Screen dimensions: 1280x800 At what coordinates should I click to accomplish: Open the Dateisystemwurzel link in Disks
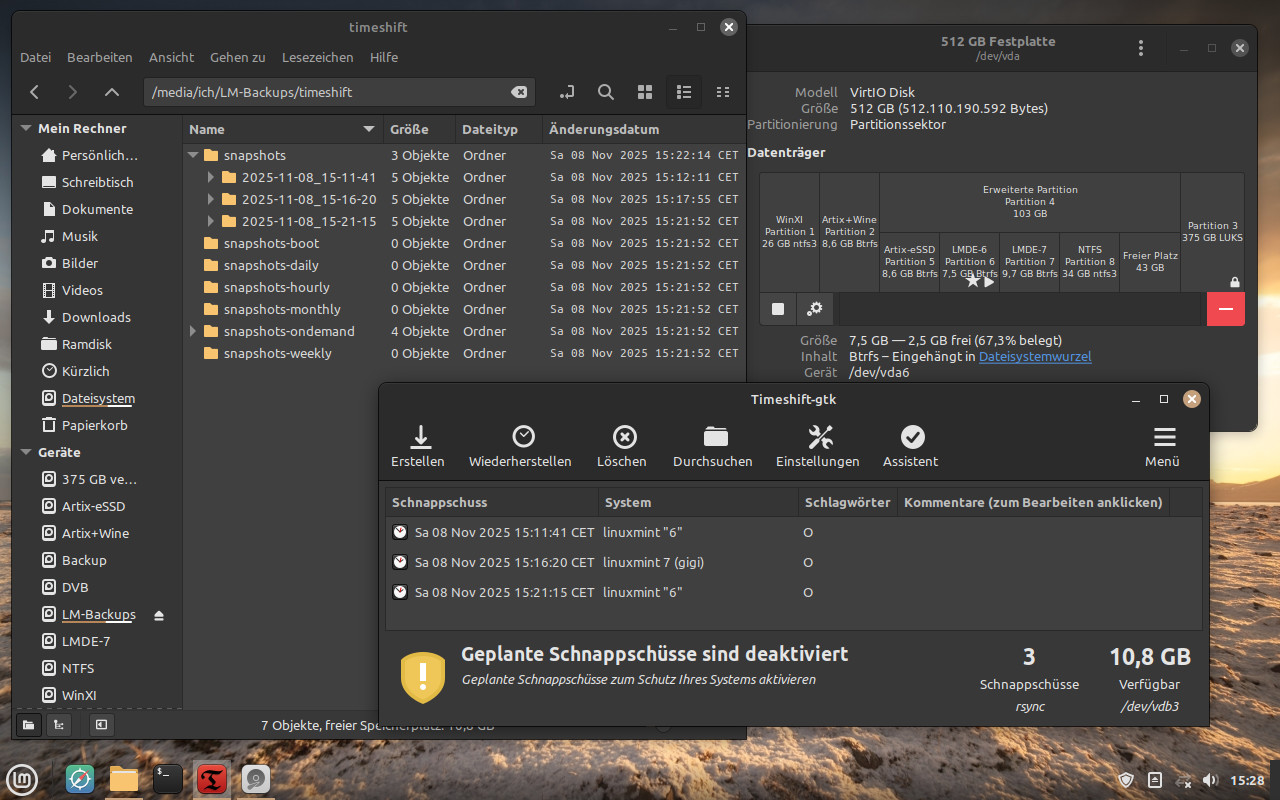point(1035,356)
